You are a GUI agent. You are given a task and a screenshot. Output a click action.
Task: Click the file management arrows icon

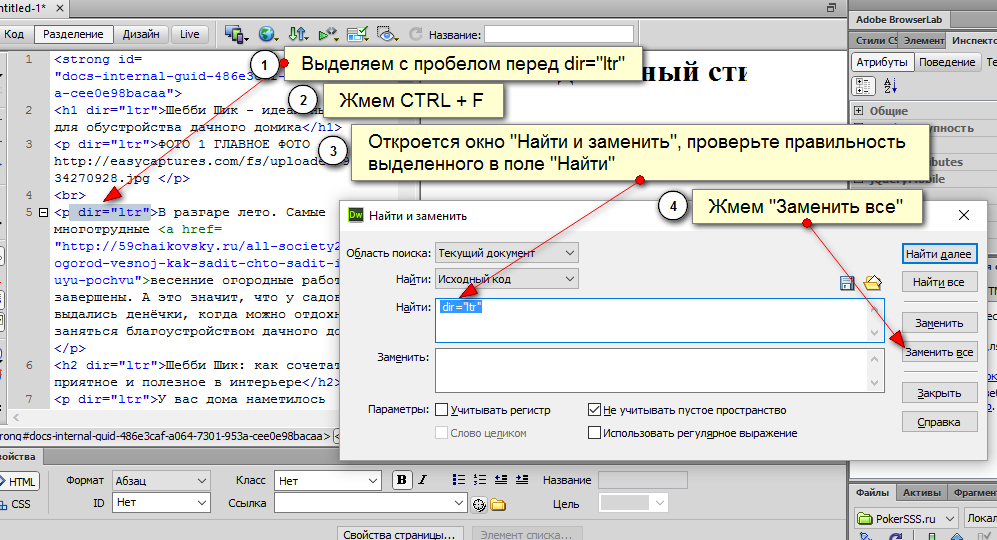(x=297, y=34)
